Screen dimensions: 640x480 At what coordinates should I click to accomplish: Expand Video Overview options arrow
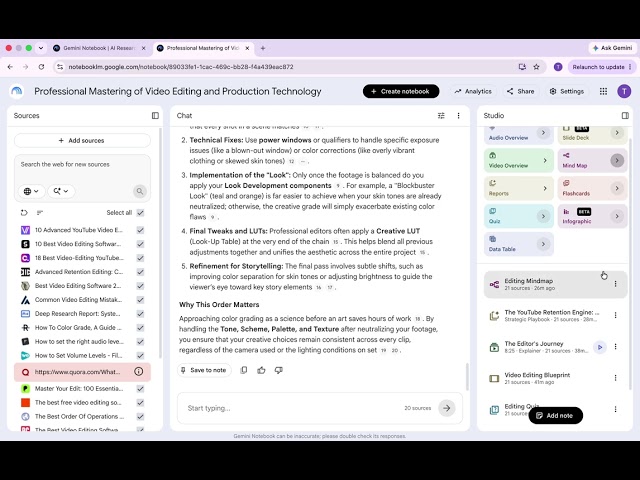tap(544, 160)
